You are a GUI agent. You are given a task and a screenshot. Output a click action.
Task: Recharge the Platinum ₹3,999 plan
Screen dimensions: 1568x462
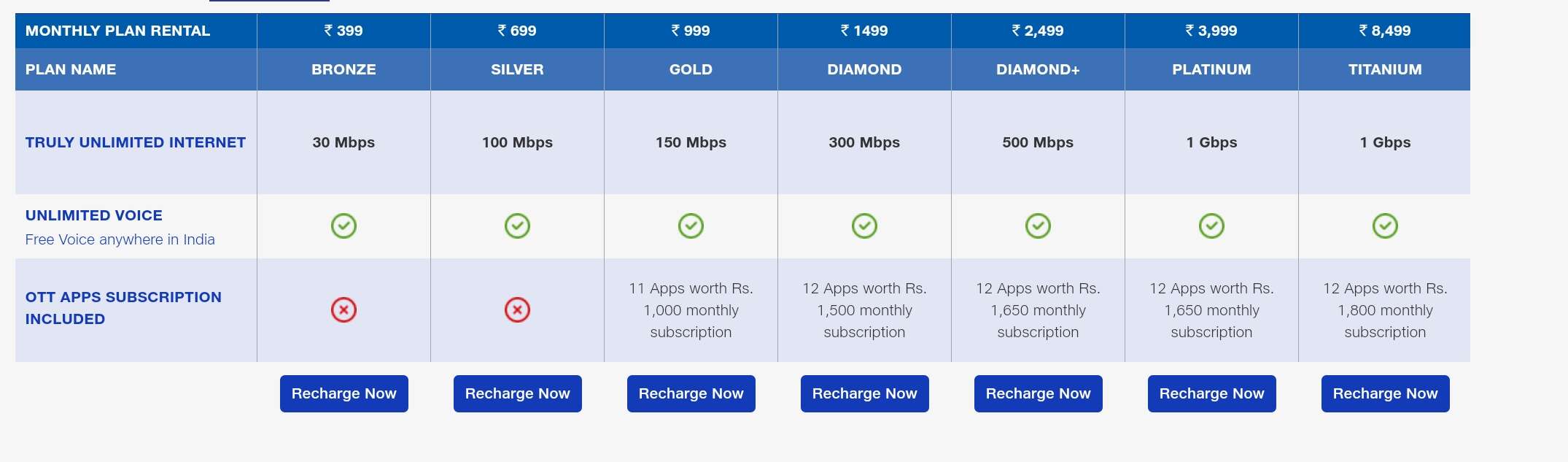click(1211, 393)
